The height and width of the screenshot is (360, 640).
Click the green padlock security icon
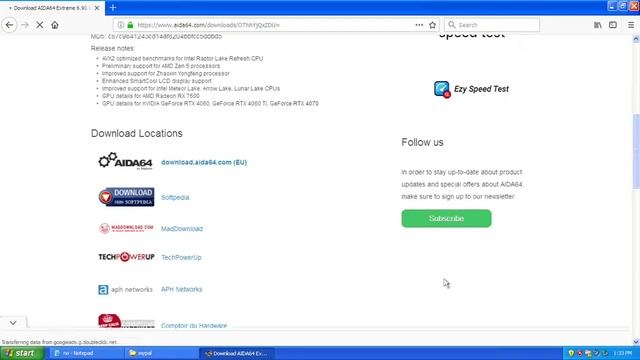click(x=130, y=25)
